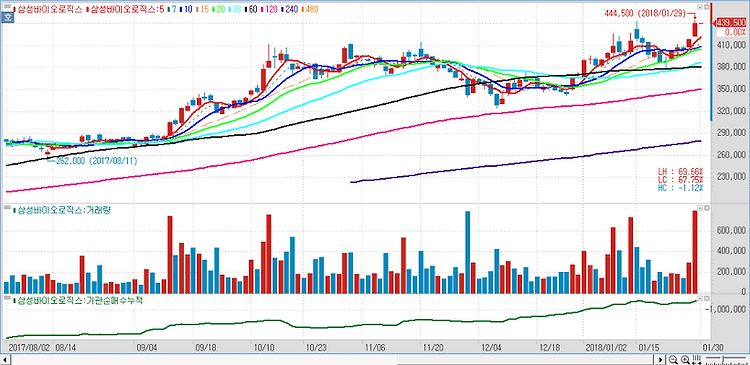
Task: Click the 10/10 date axis label
Action: 264,347
